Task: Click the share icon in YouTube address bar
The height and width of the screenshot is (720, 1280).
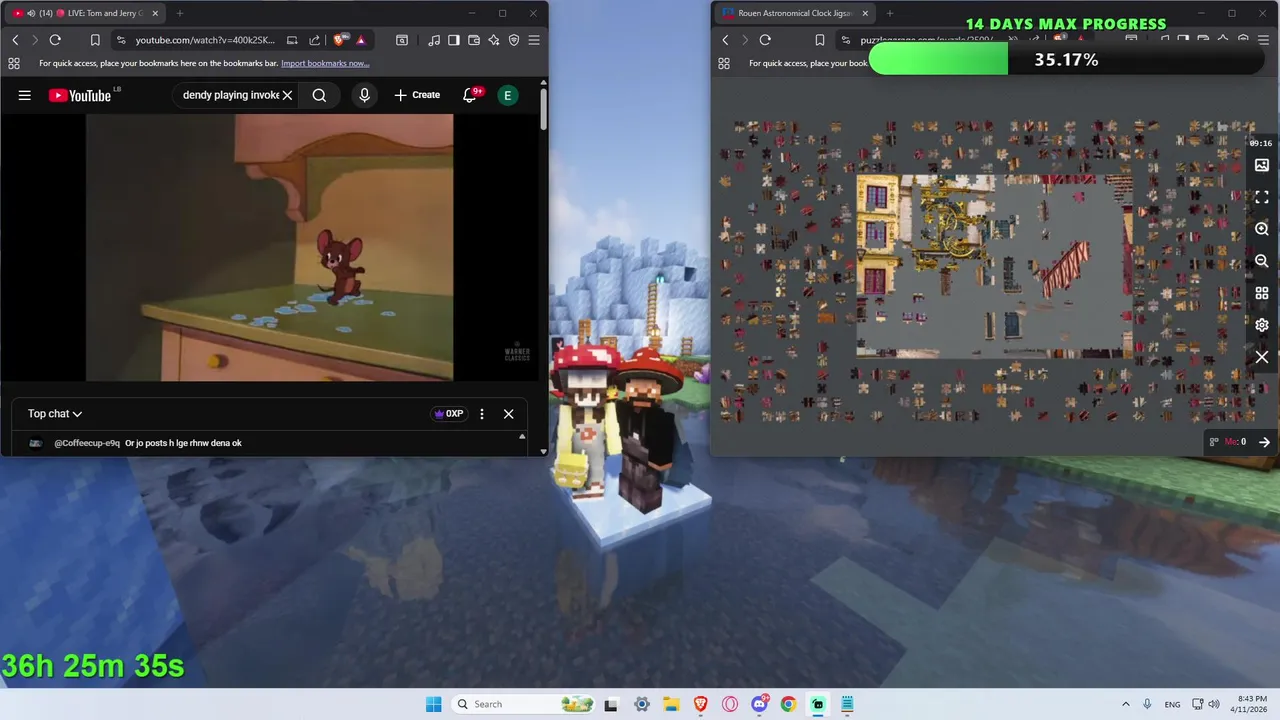Action: point(315,40)
